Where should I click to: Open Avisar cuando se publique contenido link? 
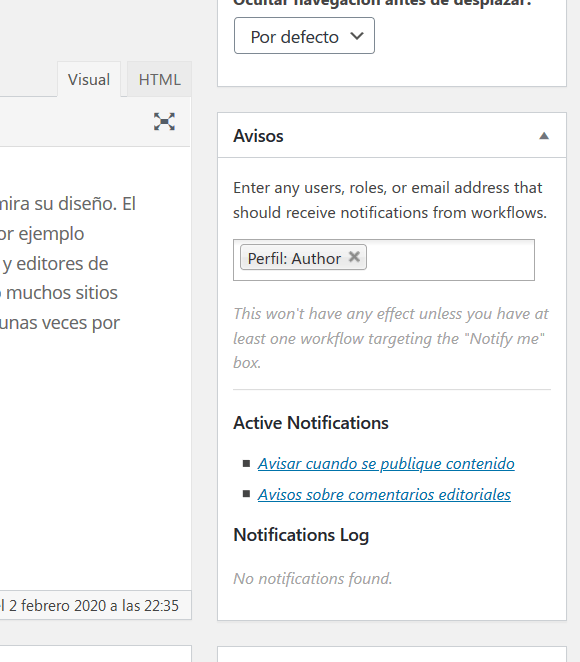[386, 464]
